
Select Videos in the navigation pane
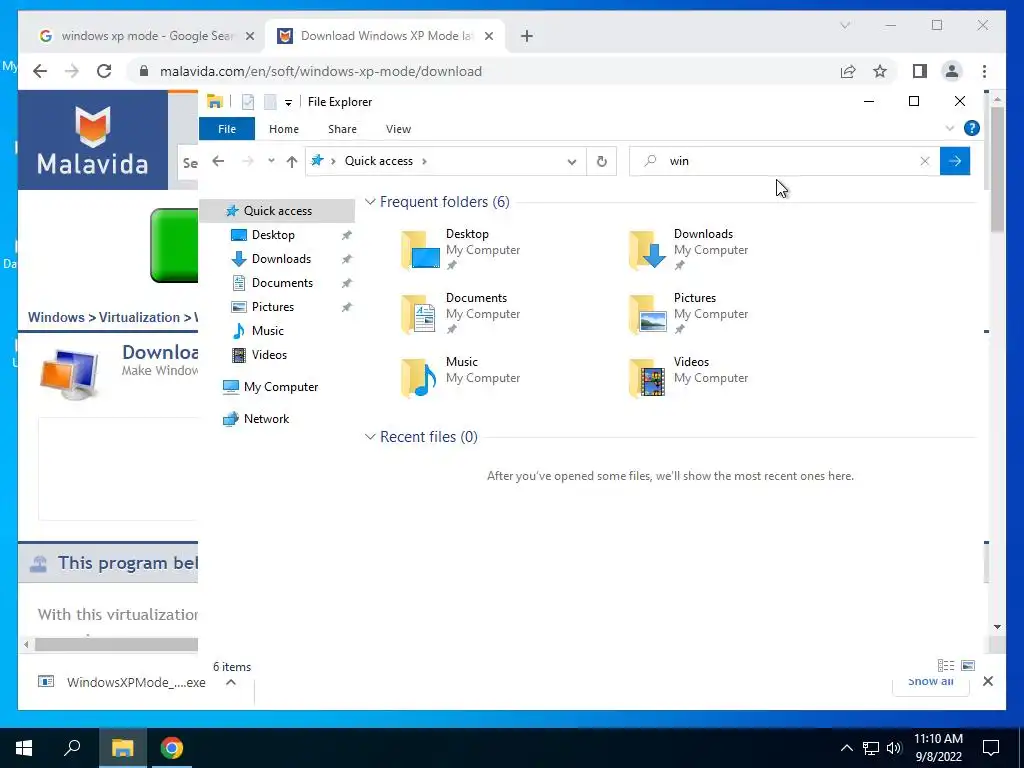coord(269,355)
